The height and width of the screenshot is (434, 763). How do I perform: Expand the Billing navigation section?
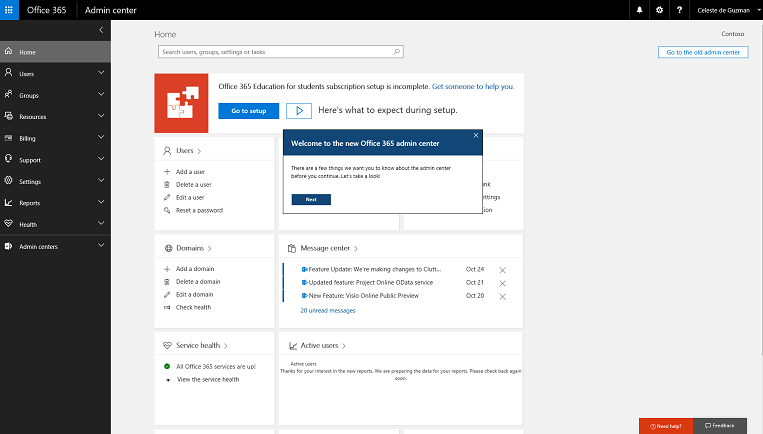pos(101,138)
